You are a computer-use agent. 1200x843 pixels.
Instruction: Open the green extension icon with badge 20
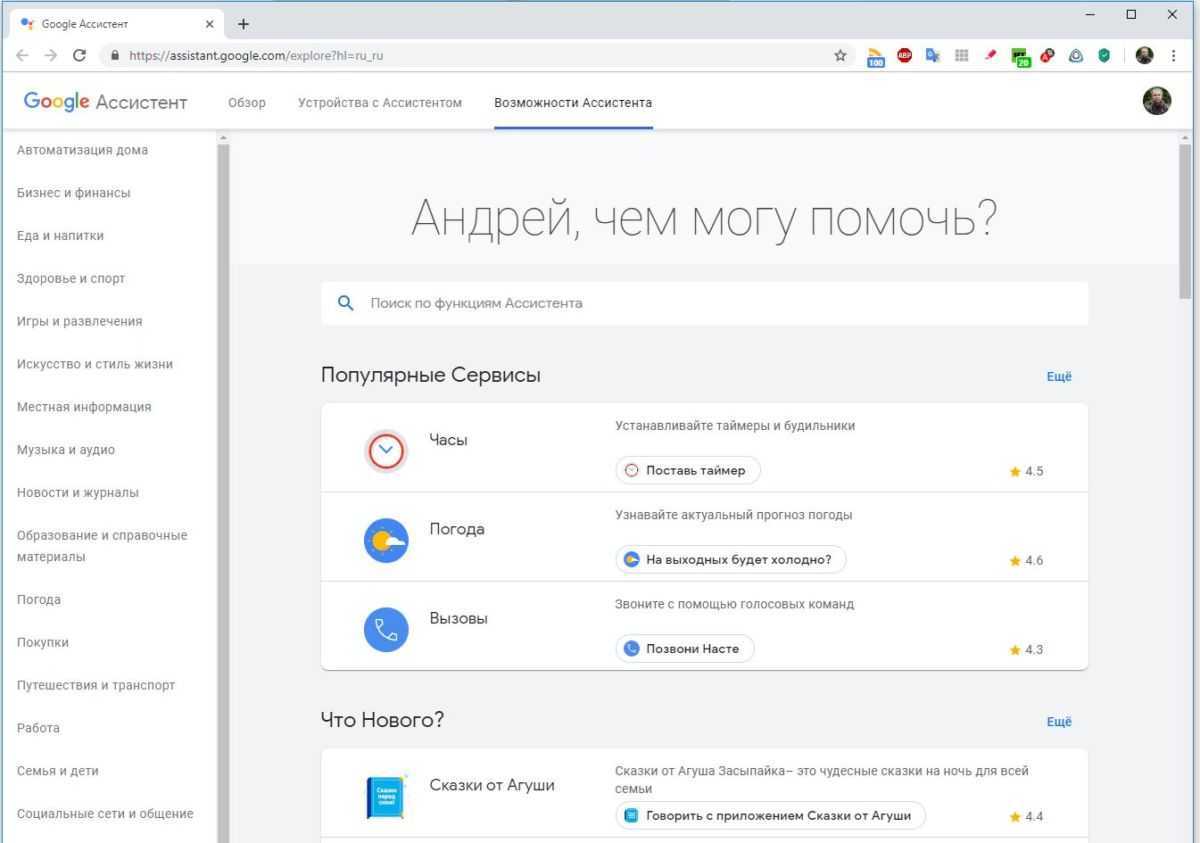click(x=1020, y=56)
